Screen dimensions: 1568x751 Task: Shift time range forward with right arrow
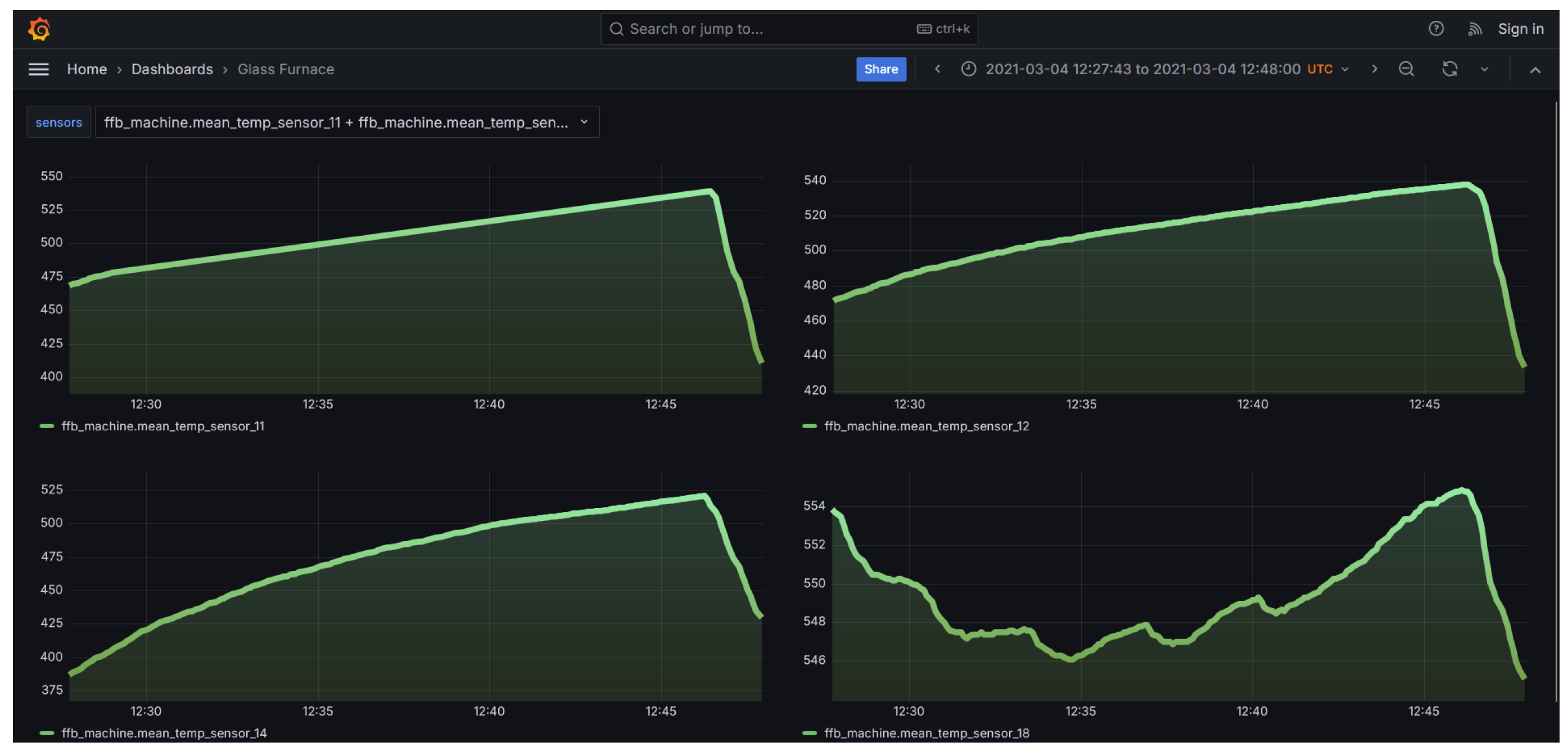(1374, 69)
